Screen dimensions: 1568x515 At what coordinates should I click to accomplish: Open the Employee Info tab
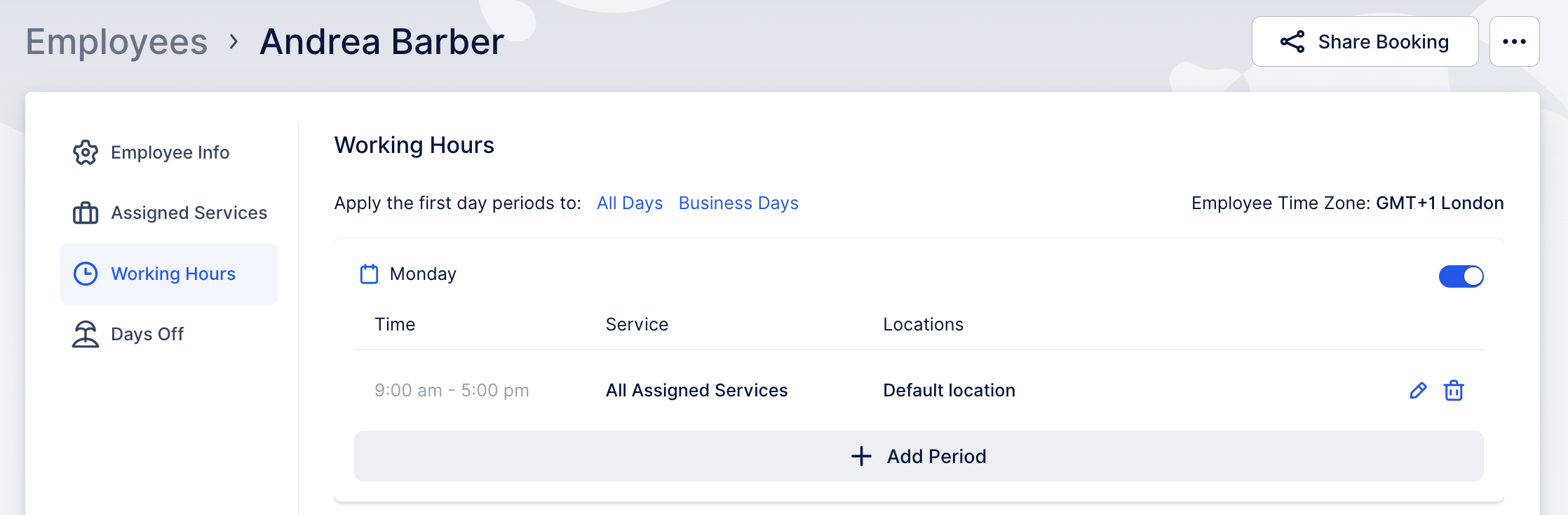point(170,152)
